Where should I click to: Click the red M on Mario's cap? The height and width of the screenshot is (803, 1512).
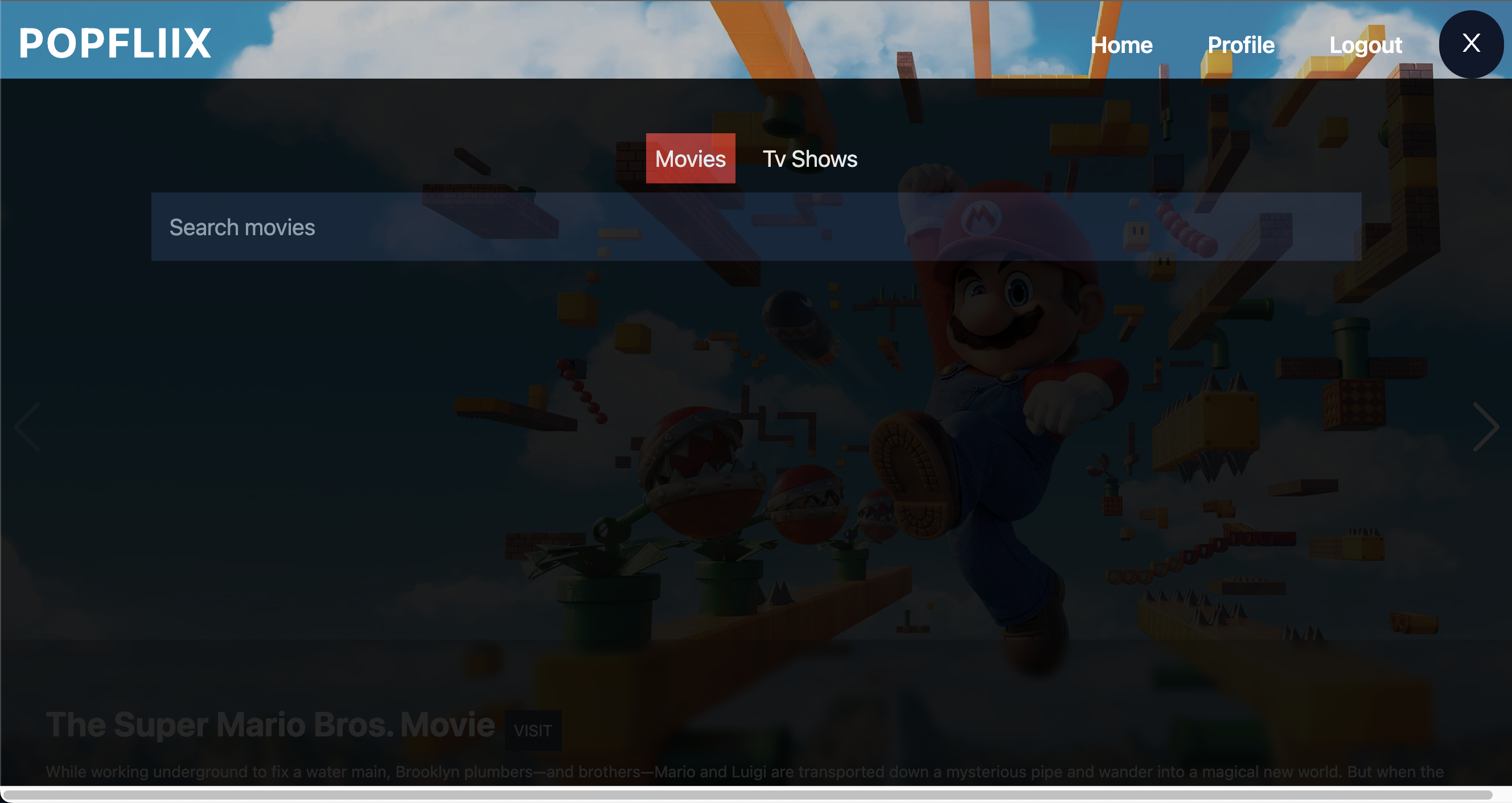coord(981,218)
